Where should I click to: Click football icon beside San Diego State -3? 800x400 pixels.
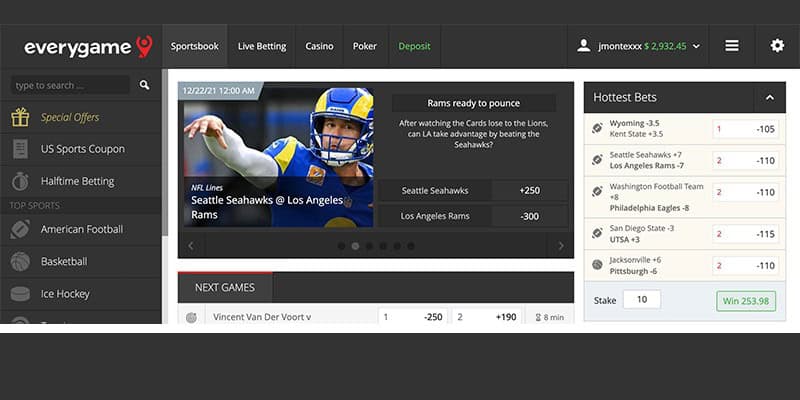point(597,233)
